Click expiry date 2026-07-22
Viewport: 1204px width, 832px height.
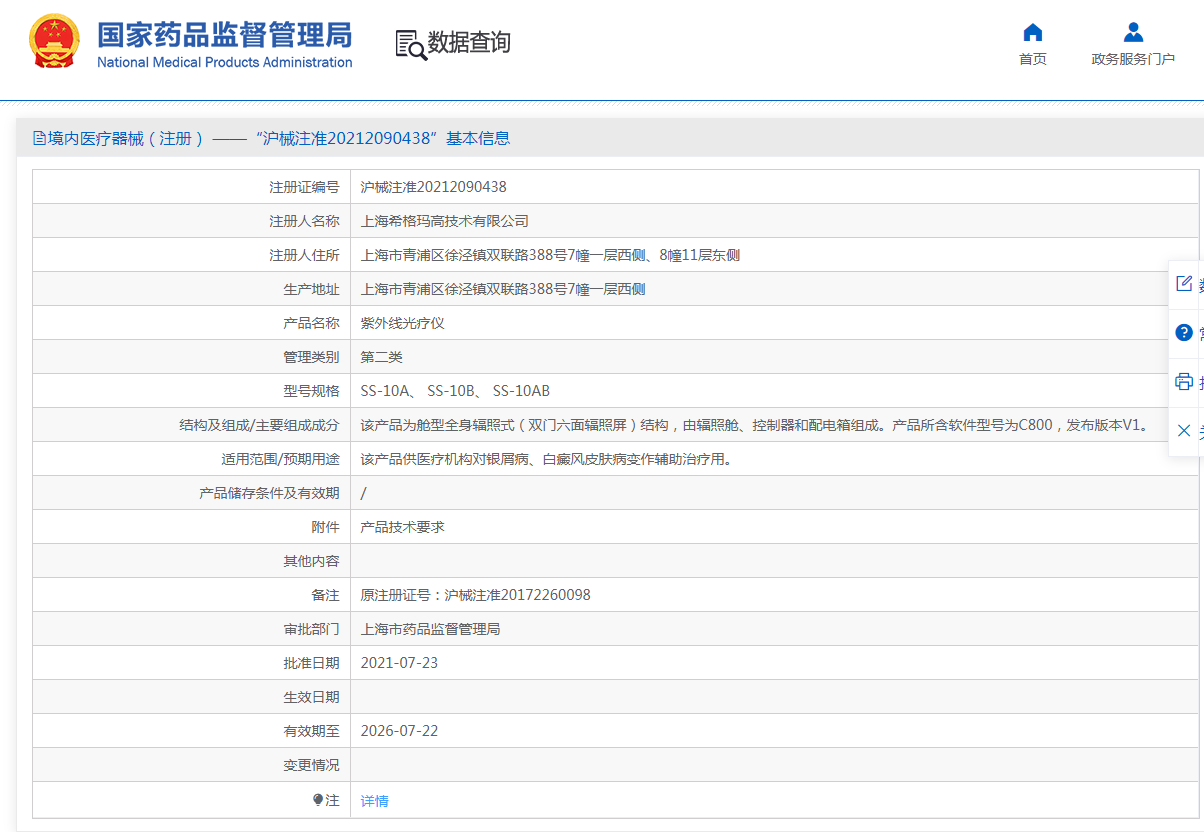(x=399, y=731)
